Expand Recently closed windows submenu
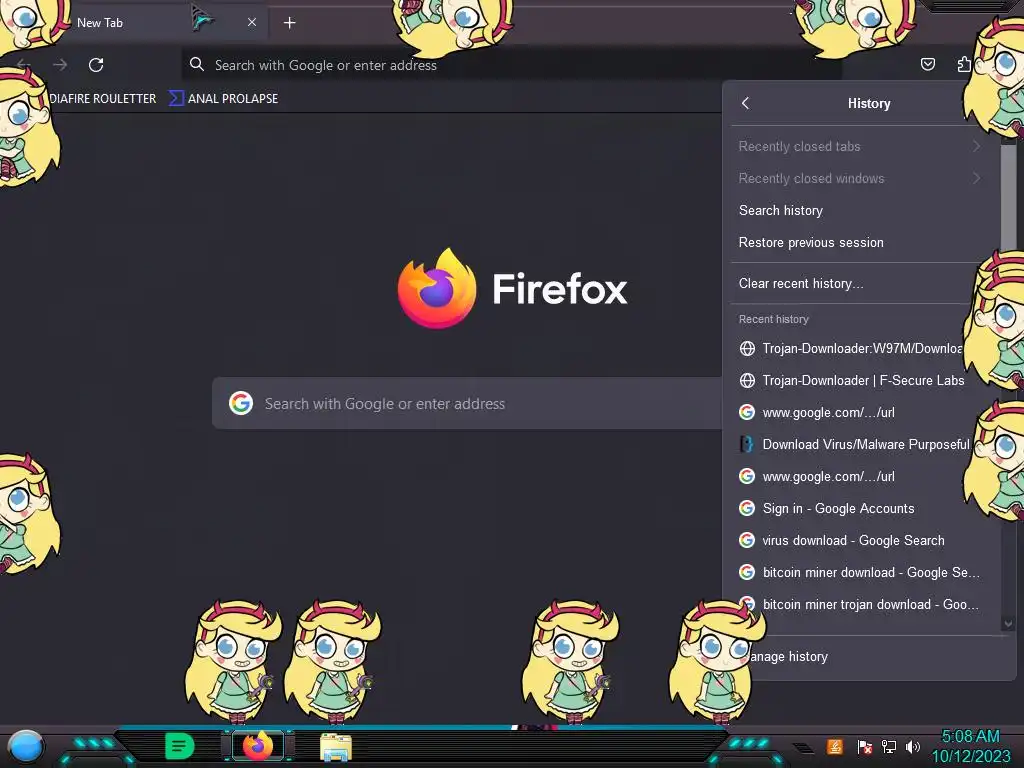The width and height of the screenshot is (1024, 768). coord(859,178)
